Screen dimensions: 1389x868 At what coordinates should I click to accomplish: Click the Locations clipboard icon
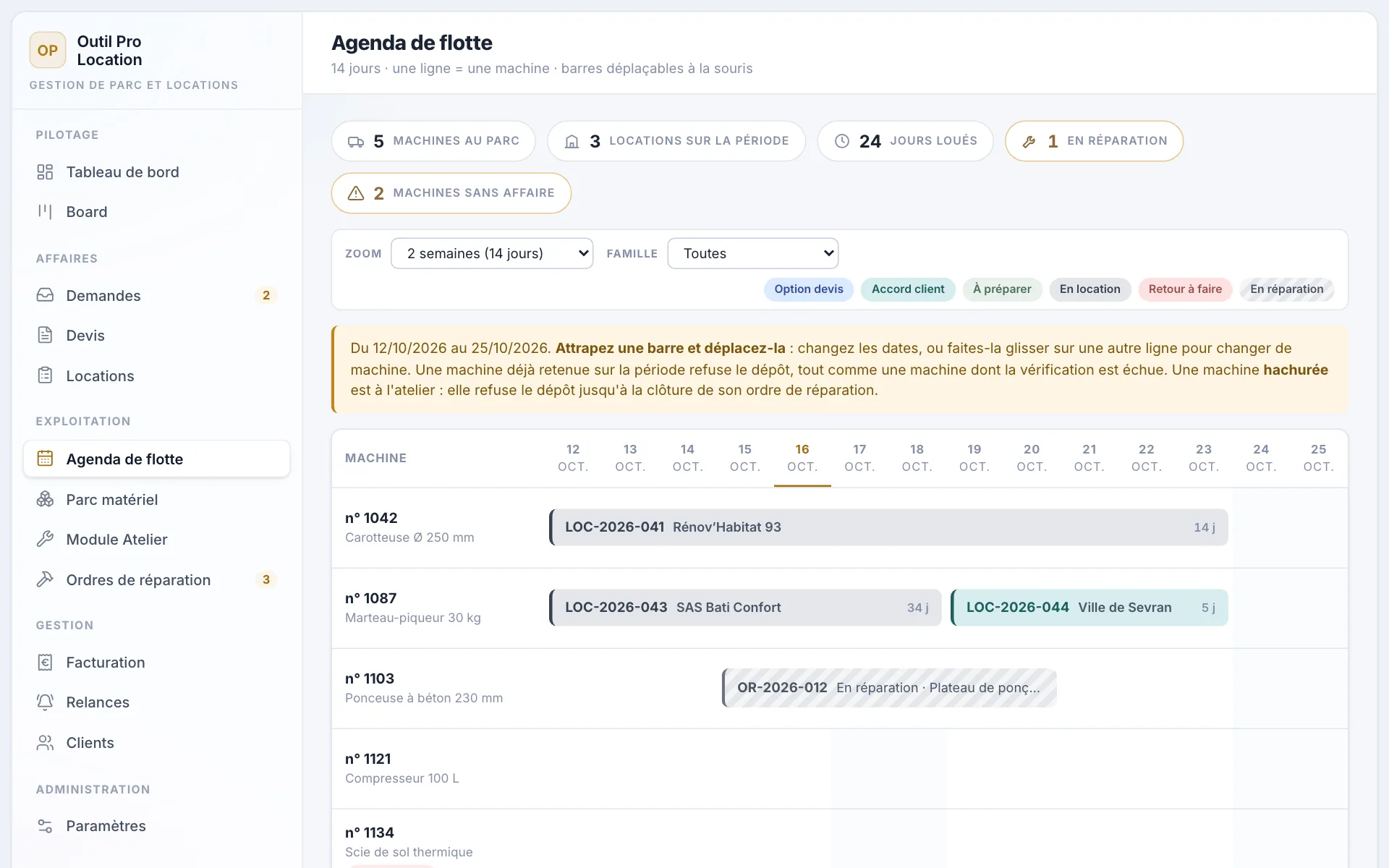[x=45, y=375]
